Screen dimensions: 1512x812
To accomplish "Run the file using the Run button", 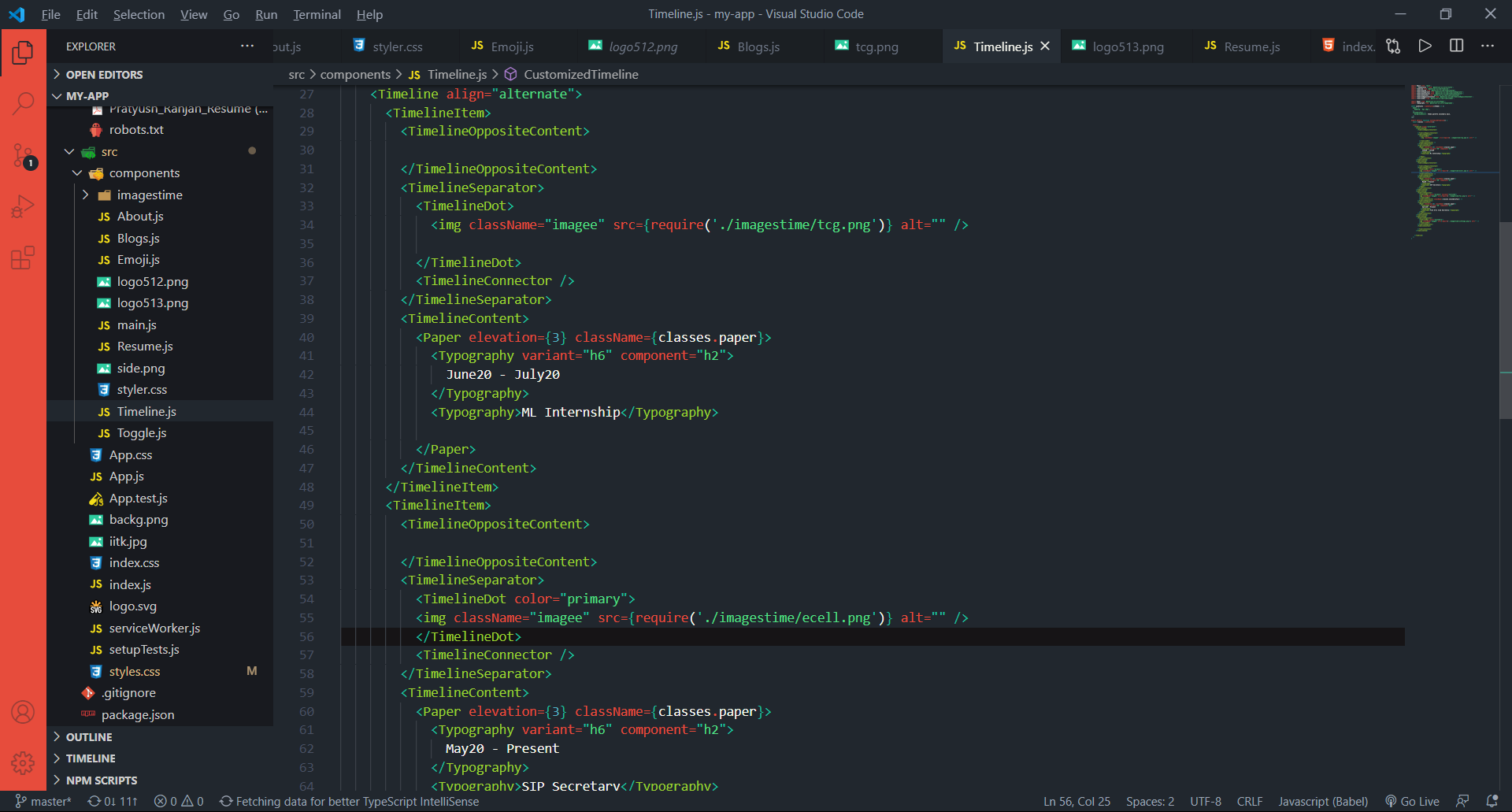I will click(x=1425, y=46).
